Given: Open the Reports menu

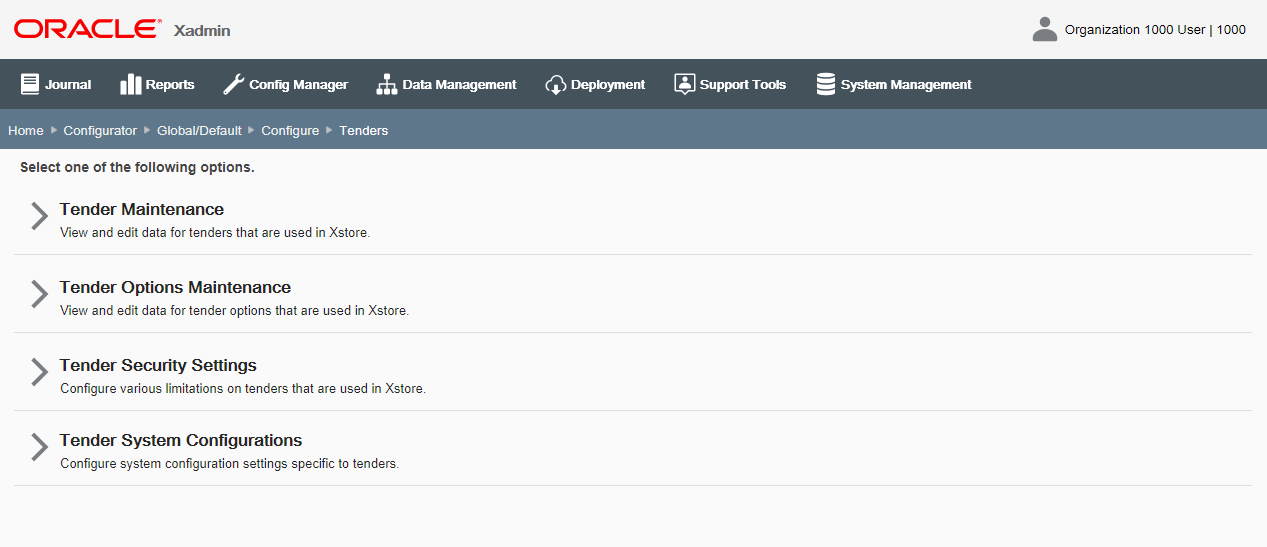Looking at the screenshot, I should coord(157,84).
